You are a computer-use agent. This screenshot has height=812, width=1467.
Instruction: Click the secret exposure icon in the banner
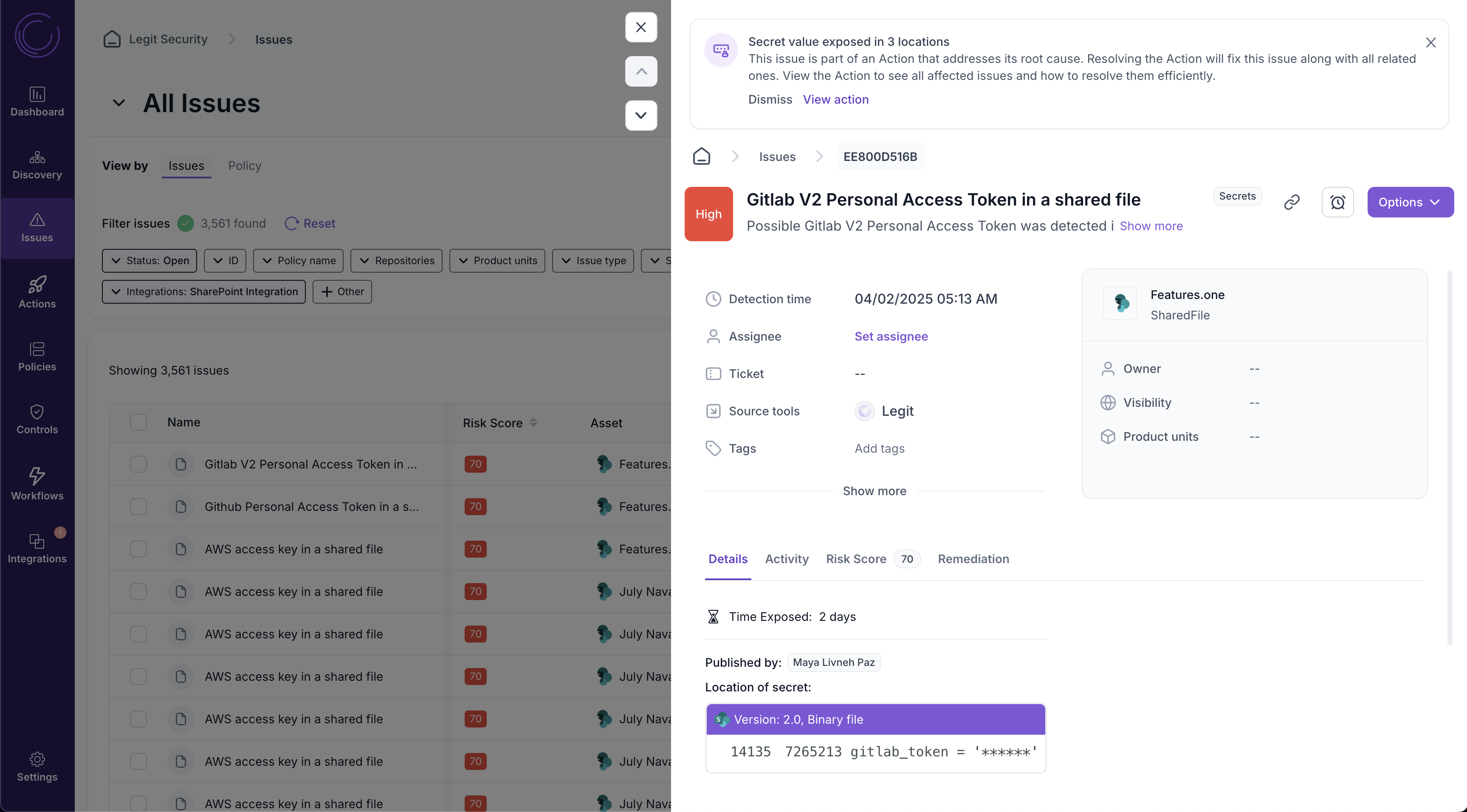tap(720, 50)
